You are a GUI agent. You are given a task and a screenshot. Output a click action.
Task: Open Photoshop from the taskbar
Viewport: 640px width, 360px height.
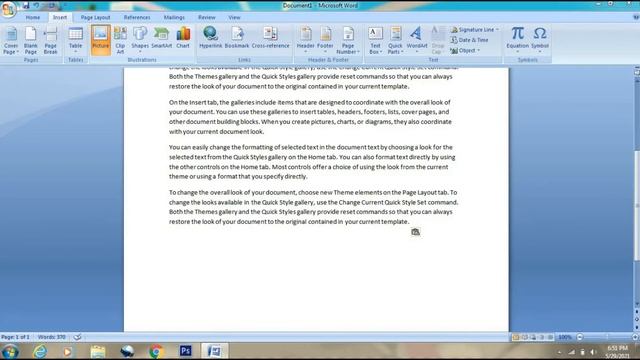[x=185, y=351]
